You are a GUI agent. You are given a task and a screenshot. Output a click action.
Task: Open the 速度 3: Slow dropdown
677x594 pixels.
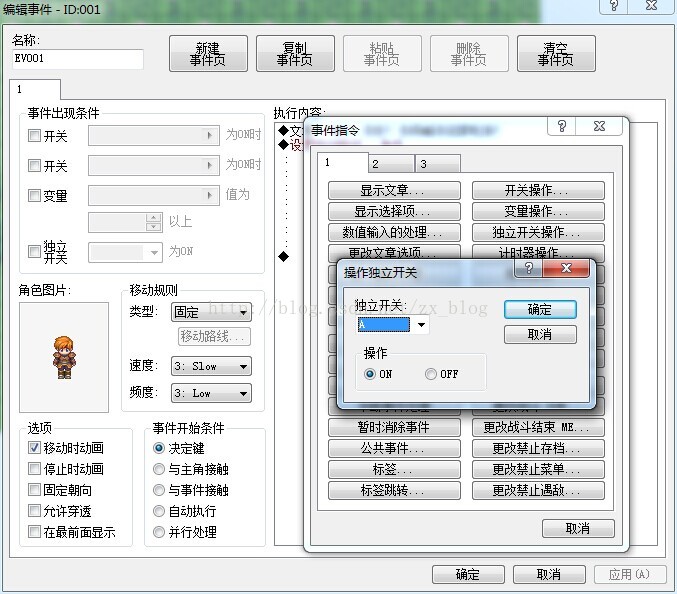[211, 367]
